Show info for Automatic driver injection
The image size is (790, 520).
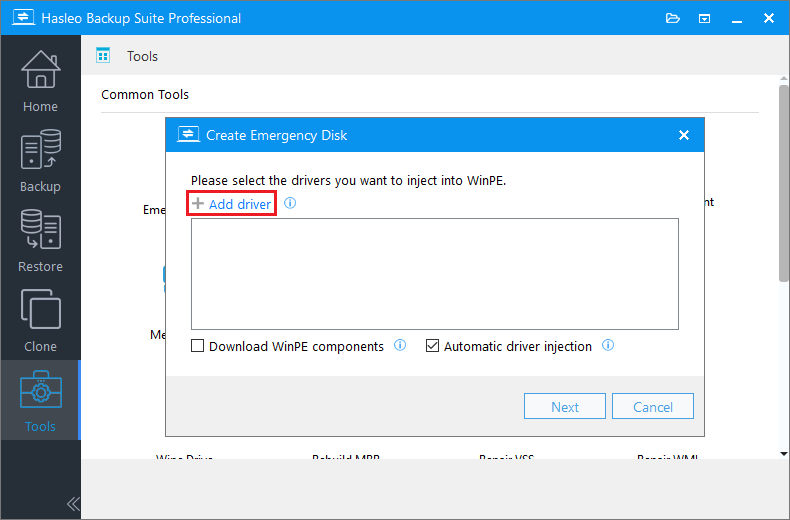[608, 345]
